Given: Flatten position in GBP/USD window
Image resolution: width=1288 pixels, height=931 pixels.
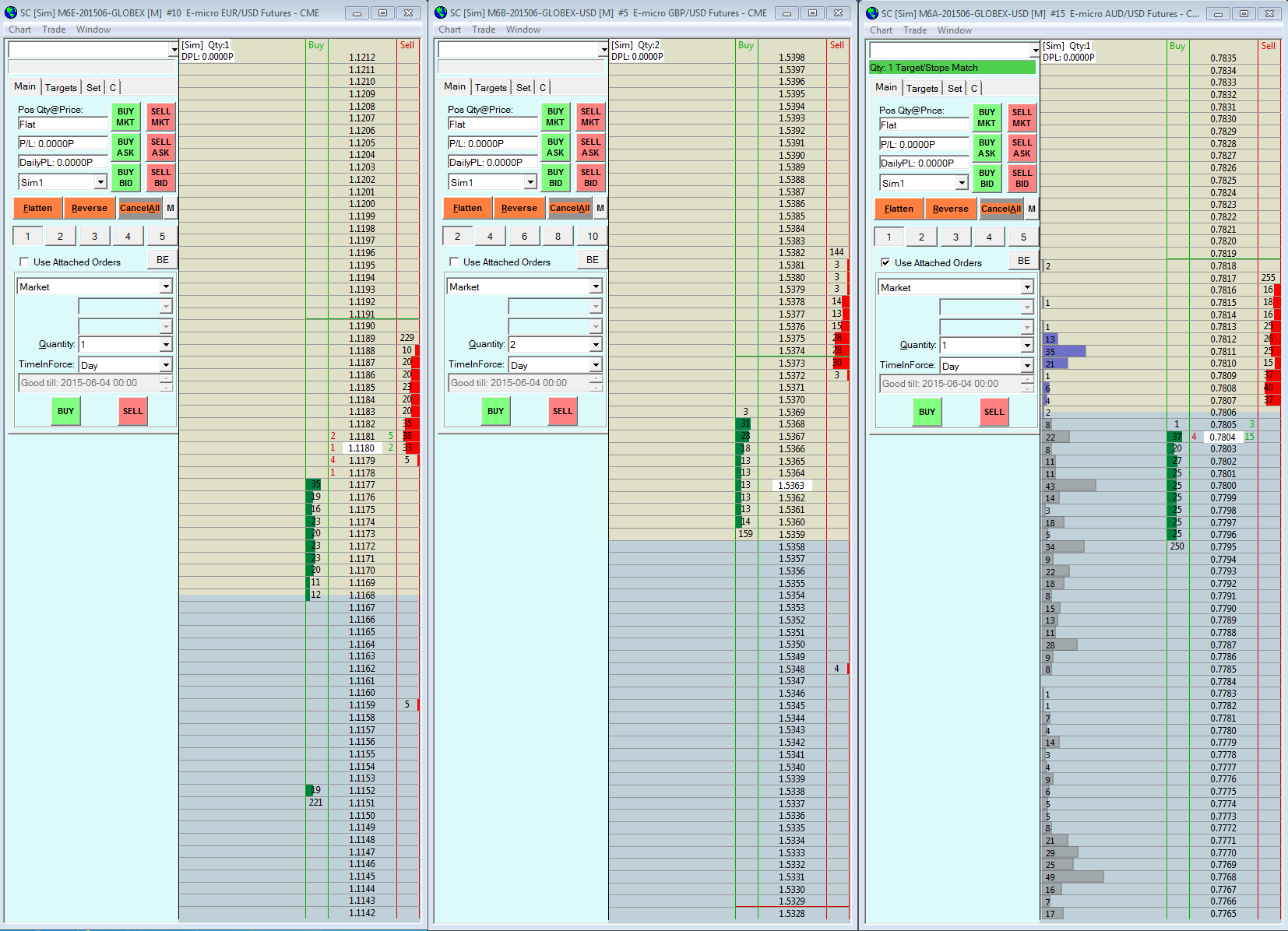Looking at the screenshot, I should (467, 208).
